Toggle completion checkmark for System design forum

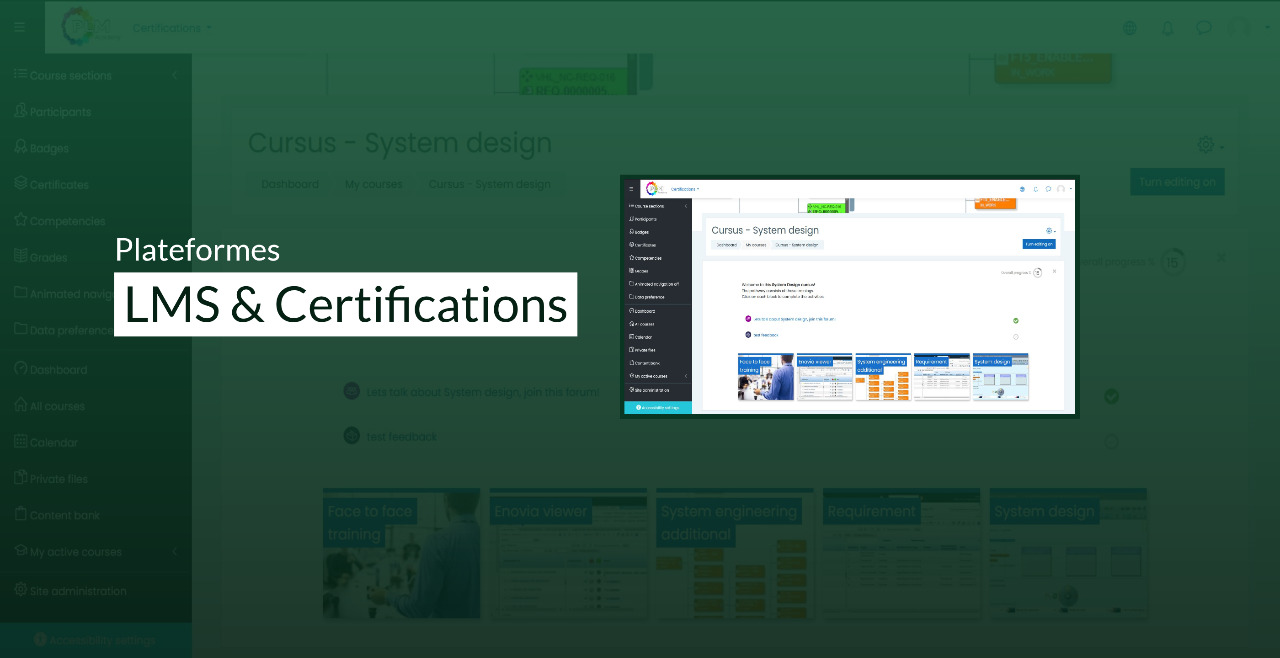pyautogui.click(x=1111, y=396)
